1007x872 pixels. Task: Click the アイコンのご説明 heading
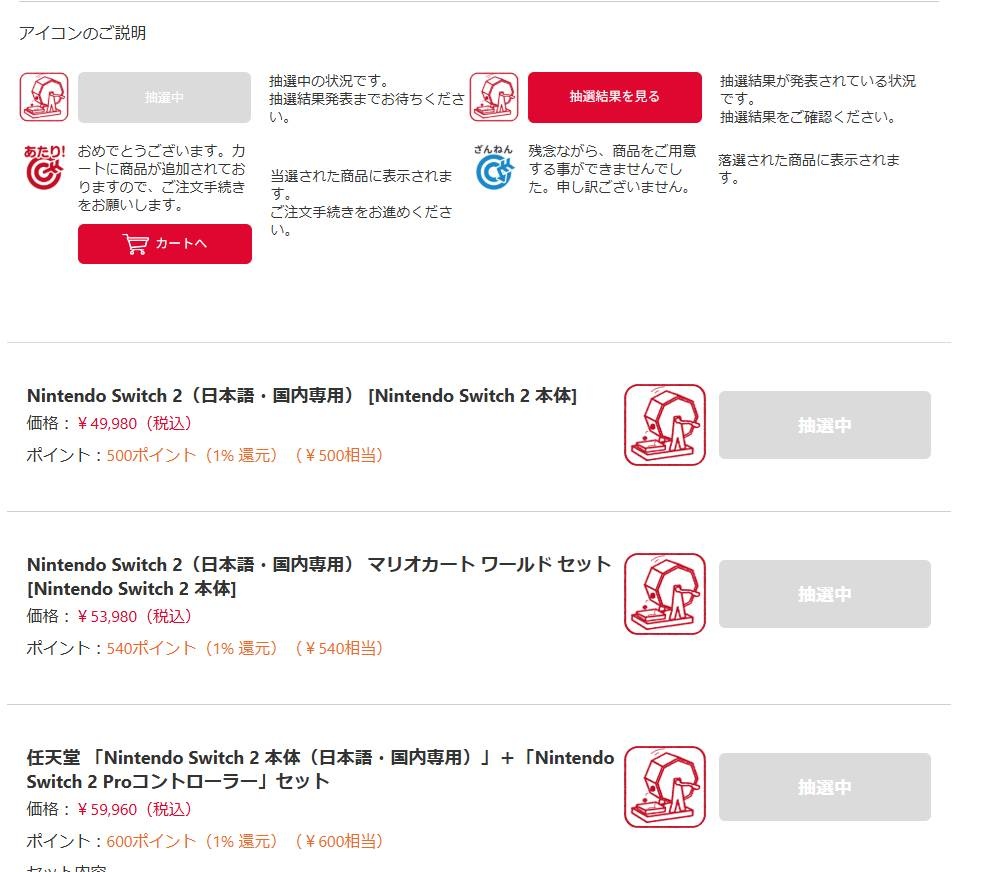[82, 33]
